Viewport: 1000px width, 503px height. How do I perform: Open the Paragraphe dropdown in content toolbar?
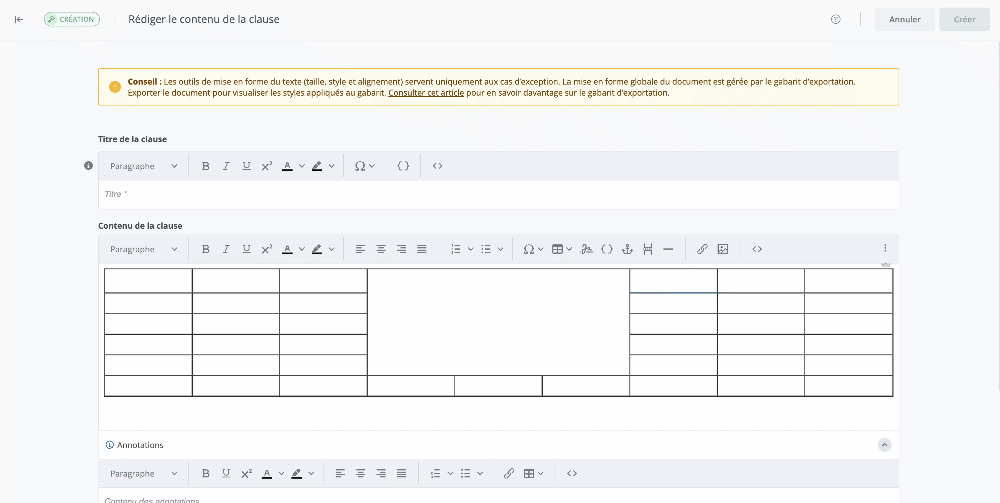(x=144, y=249)
